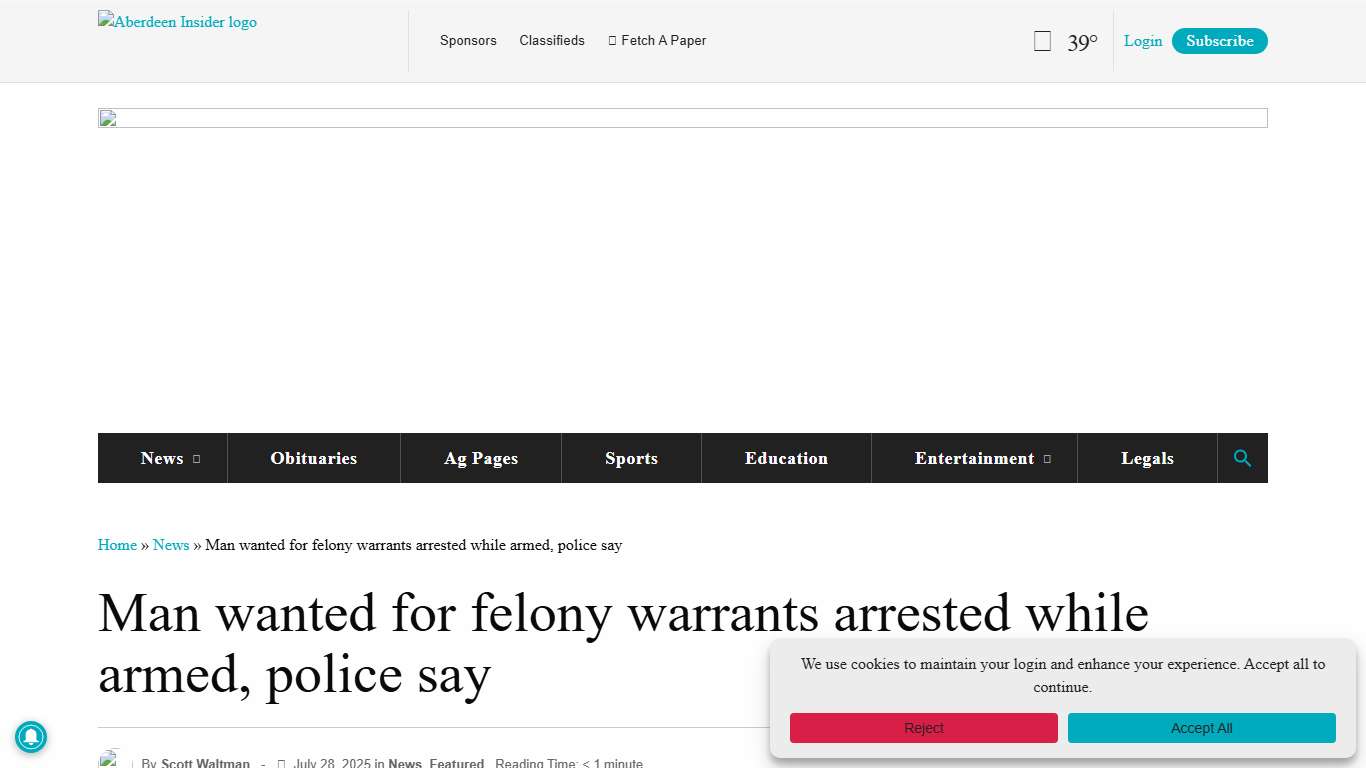Click the notification bell icon
The image size is (1366, 768).
[x=31, y=737]
